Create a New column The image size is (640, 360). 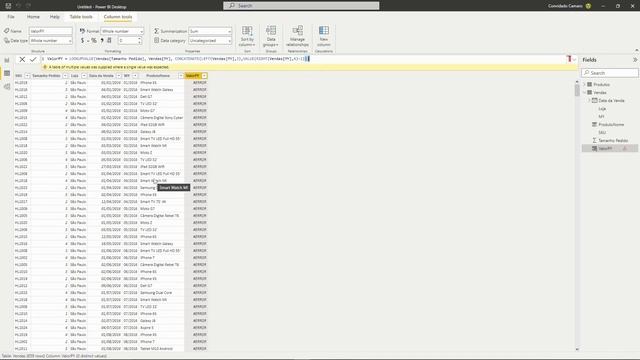click(324, 36)
